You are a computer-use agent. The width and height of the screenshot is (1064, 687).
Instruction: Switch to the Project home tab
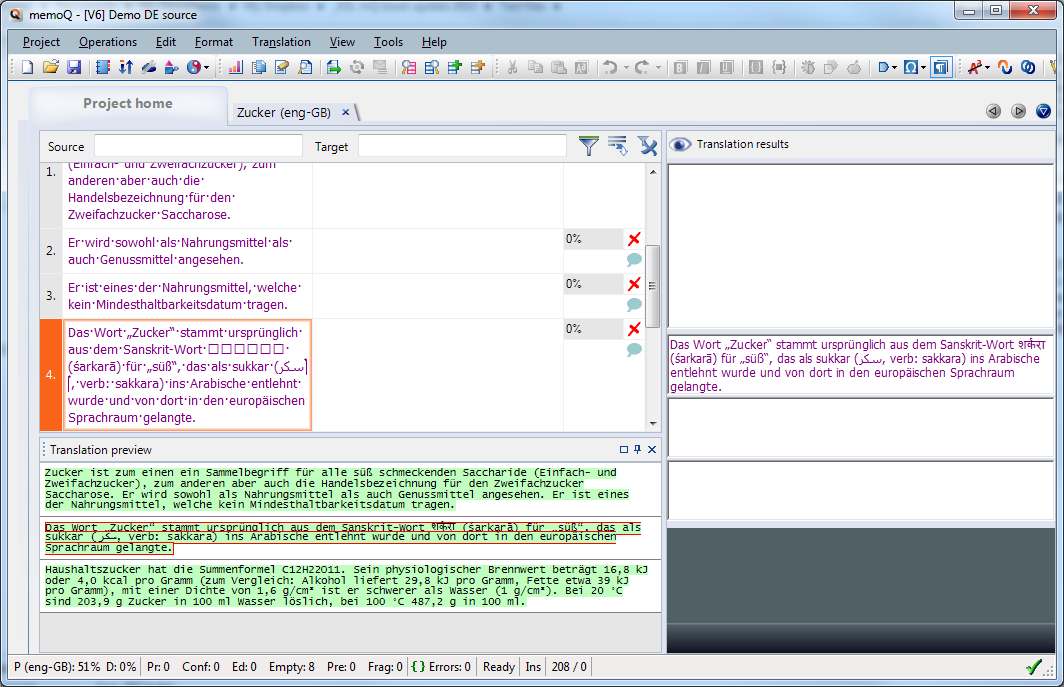128,104
